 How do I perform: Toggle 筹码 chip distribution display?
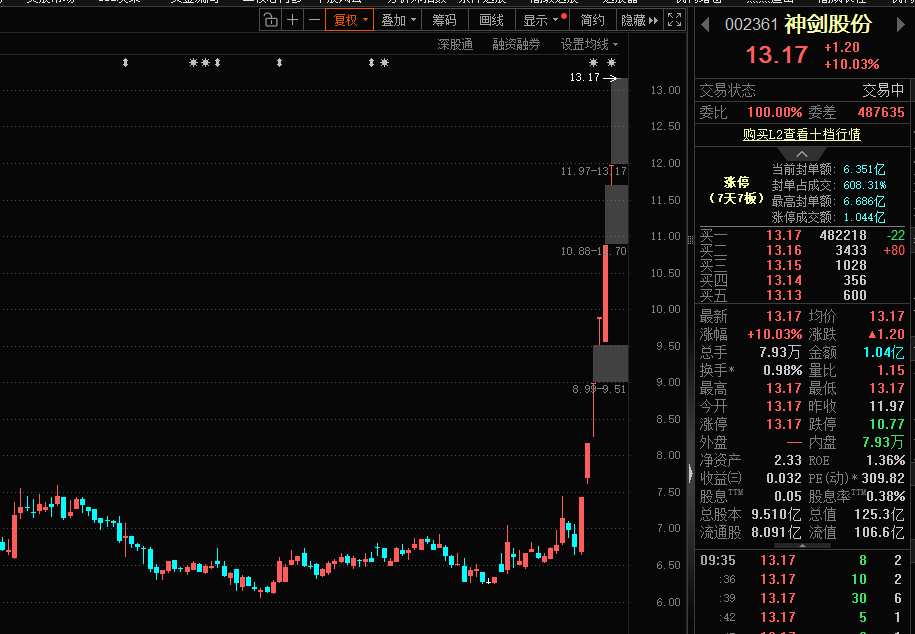pyautogui.click(x=444, y=20)
